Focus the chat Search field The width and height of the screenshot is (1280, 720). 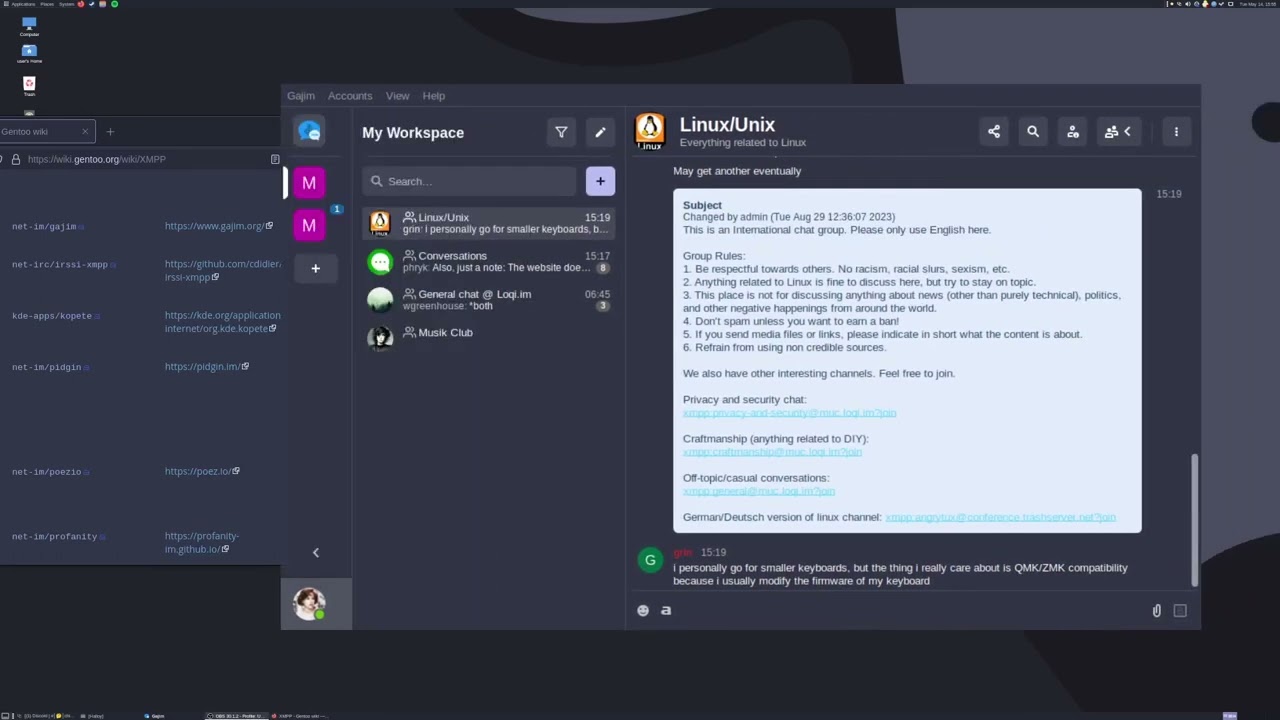[x=468, y=181]
